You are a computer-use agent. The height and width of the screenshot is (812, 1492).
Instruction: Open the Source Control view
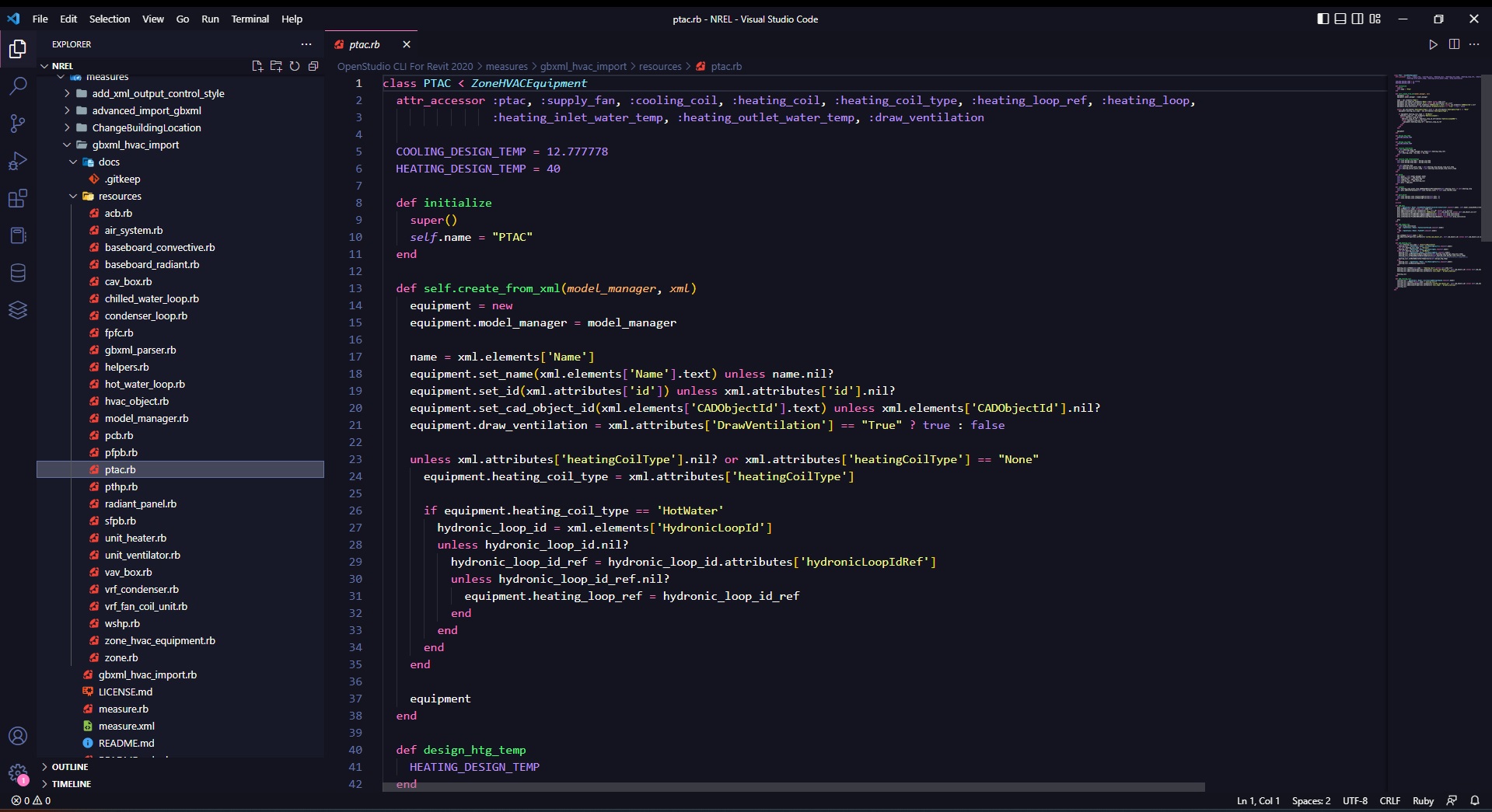(18, 123)
